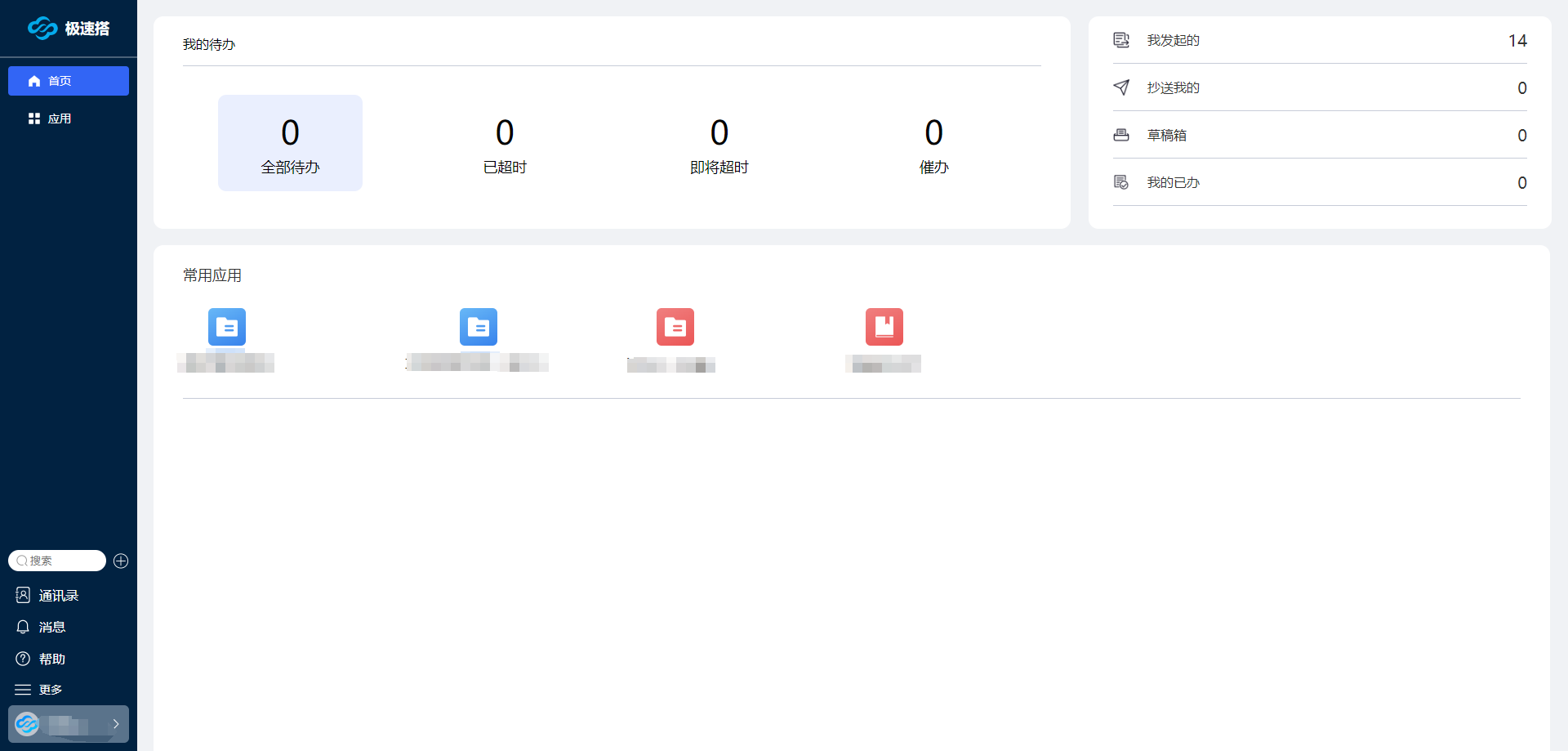Open the 草稿箱 drafts row
The height and width of the screenshot is (751, 1568).
point(1319,135)
